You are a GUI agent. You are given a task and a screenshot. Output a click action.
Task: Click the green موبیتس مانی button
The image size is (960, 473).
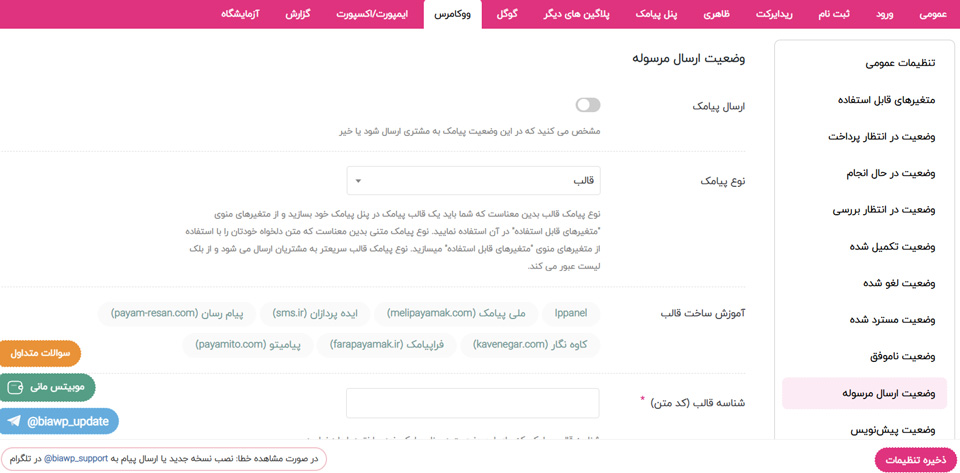48,388
